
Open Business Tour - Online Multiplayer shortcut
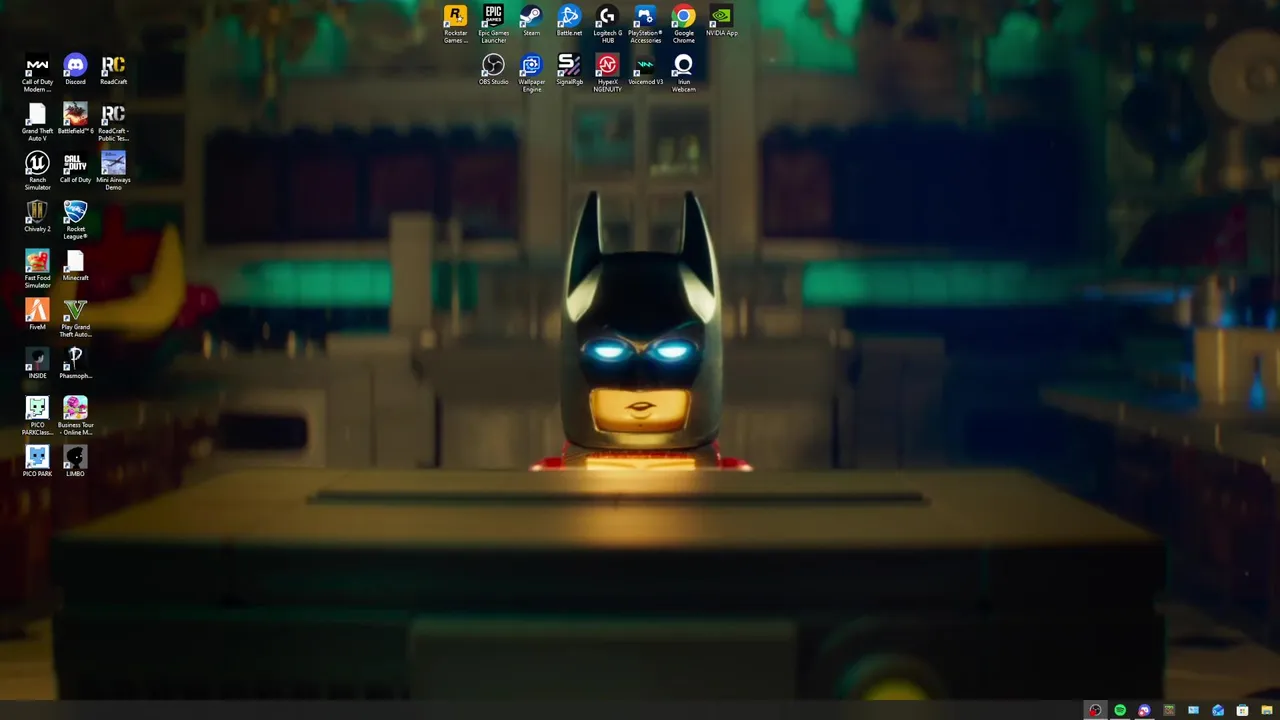pos(75,416)
